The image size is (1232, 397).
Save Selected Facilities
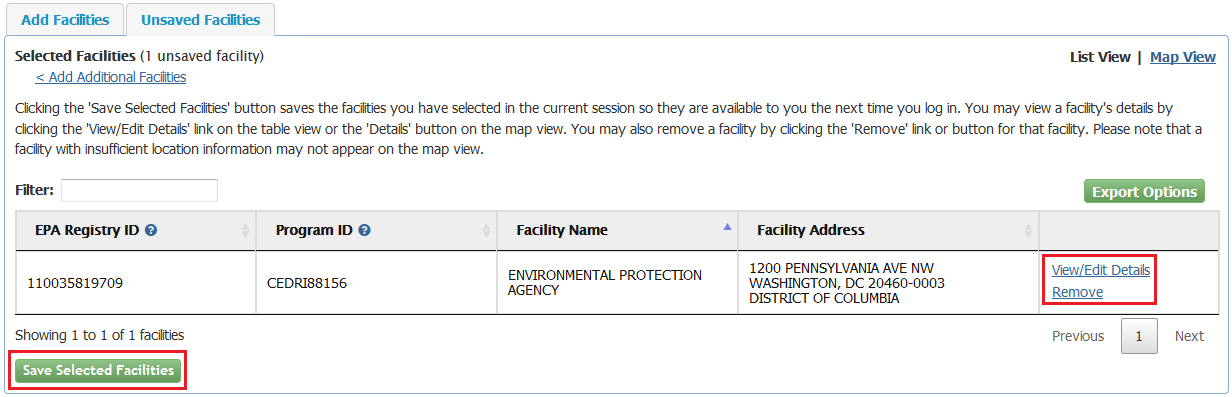pos(98,371)
